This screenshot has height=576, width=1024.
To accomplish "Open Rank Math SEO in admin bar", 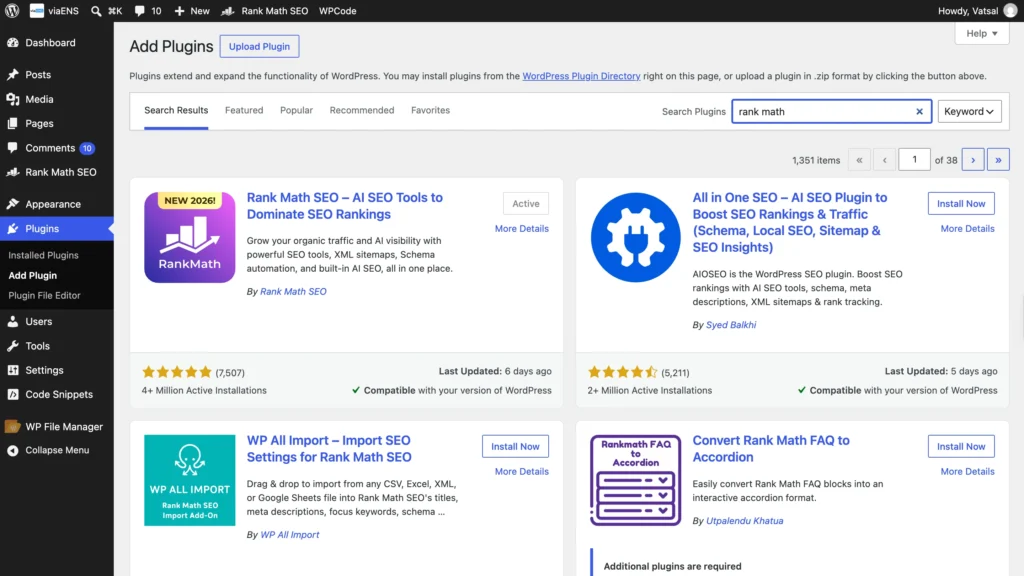I will tap(264, 10).
